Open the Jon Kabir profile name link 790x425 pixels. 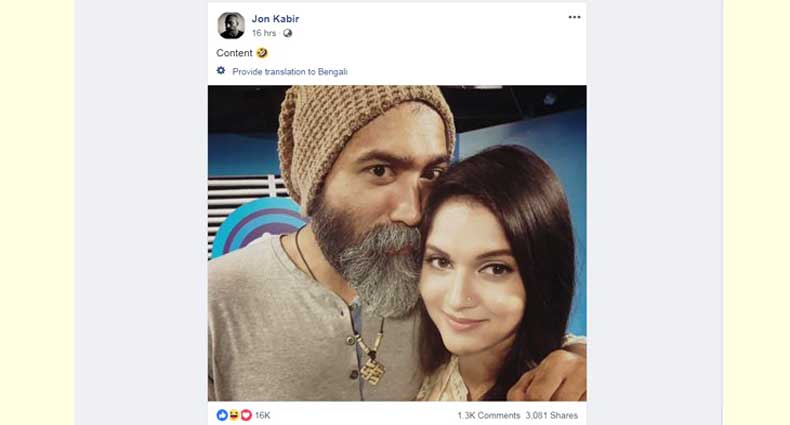click(x=275, y=18)
